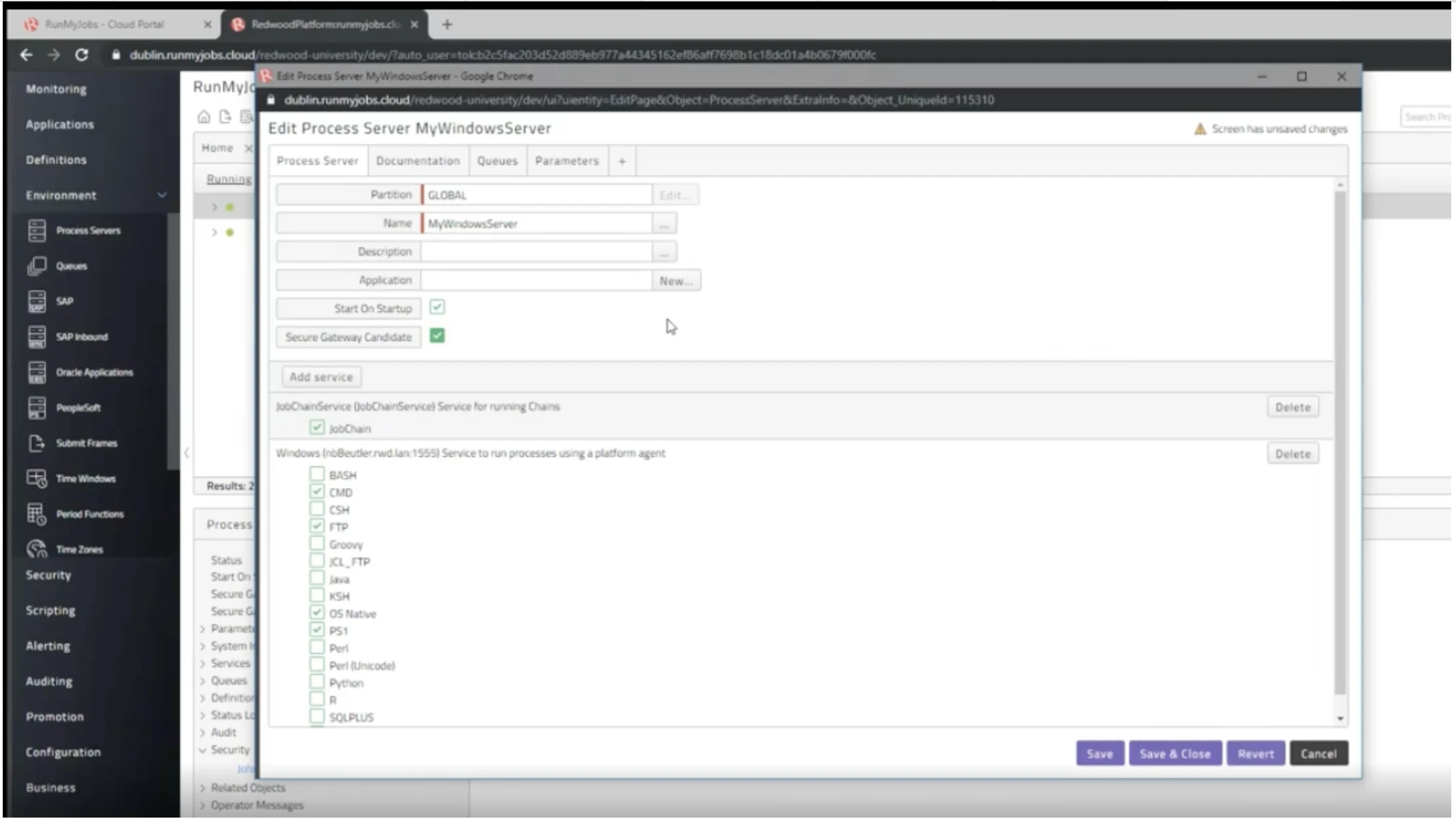Enable the Groovy checkbox
Screen dimensions: 1456x821
point(316,543)
